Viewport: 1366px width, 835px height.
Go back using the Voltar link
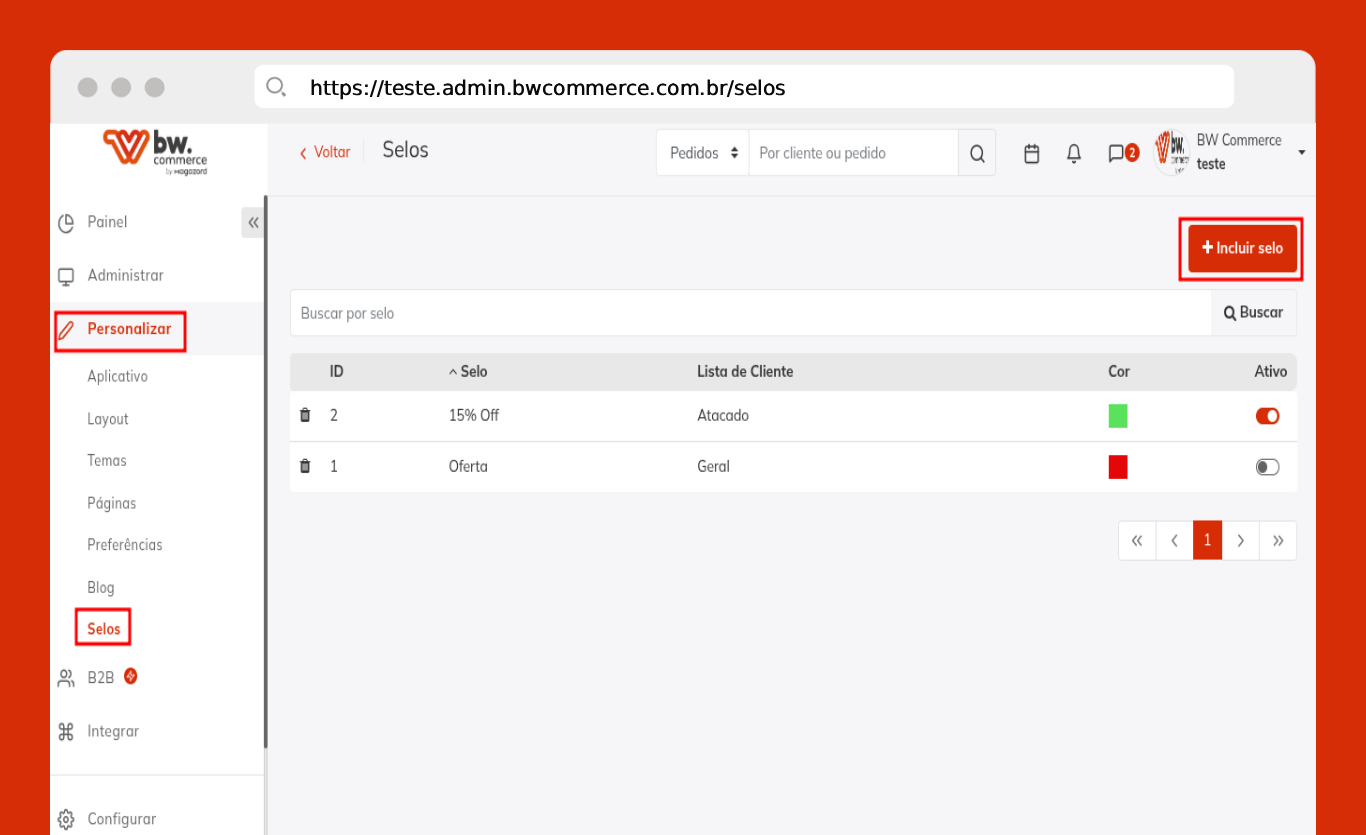pyautogui.click(x=325, y=152)
